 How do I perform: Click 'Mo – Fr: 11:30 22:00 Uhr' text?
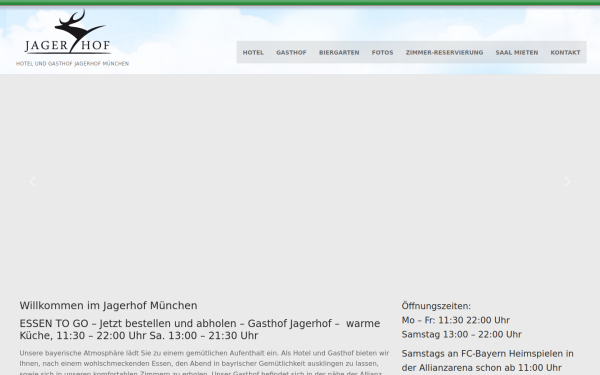[x=456, y=320]
